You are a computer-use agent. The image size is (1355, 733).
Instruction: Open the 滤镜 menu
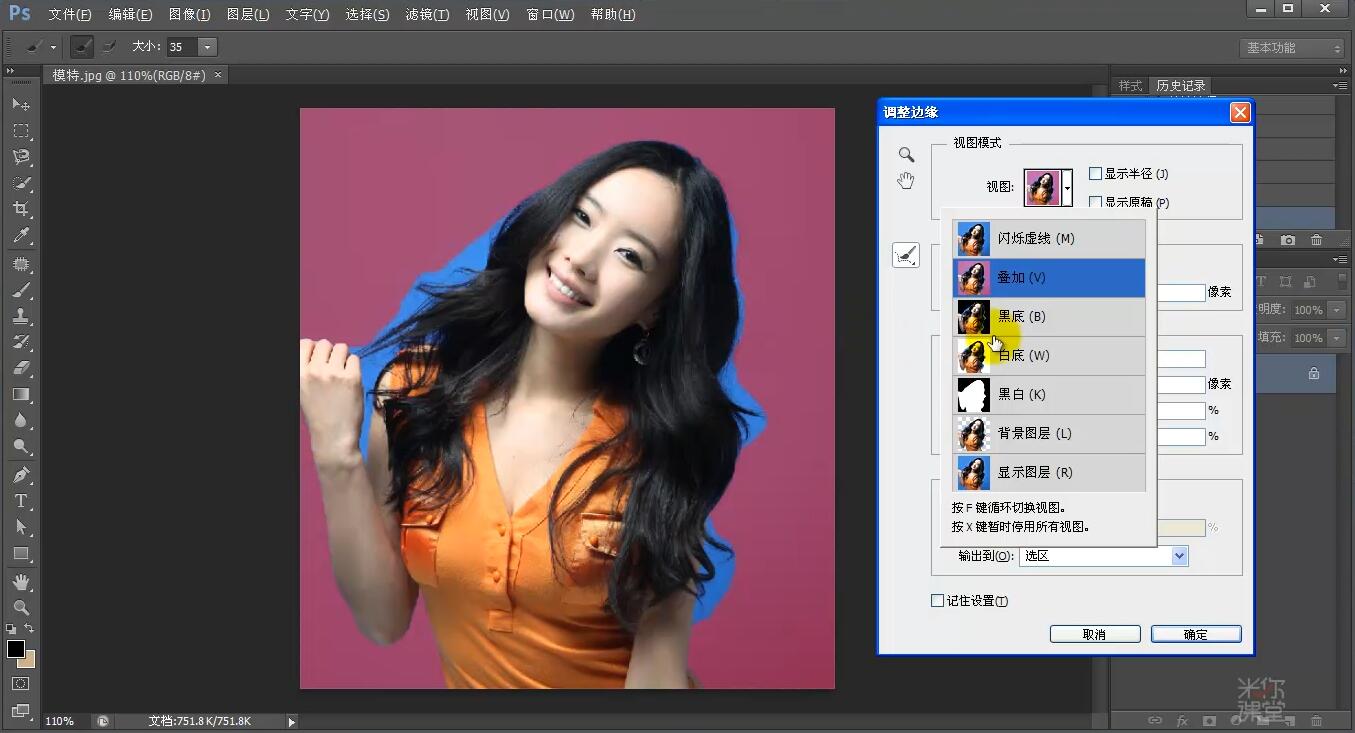coord(427,14)
